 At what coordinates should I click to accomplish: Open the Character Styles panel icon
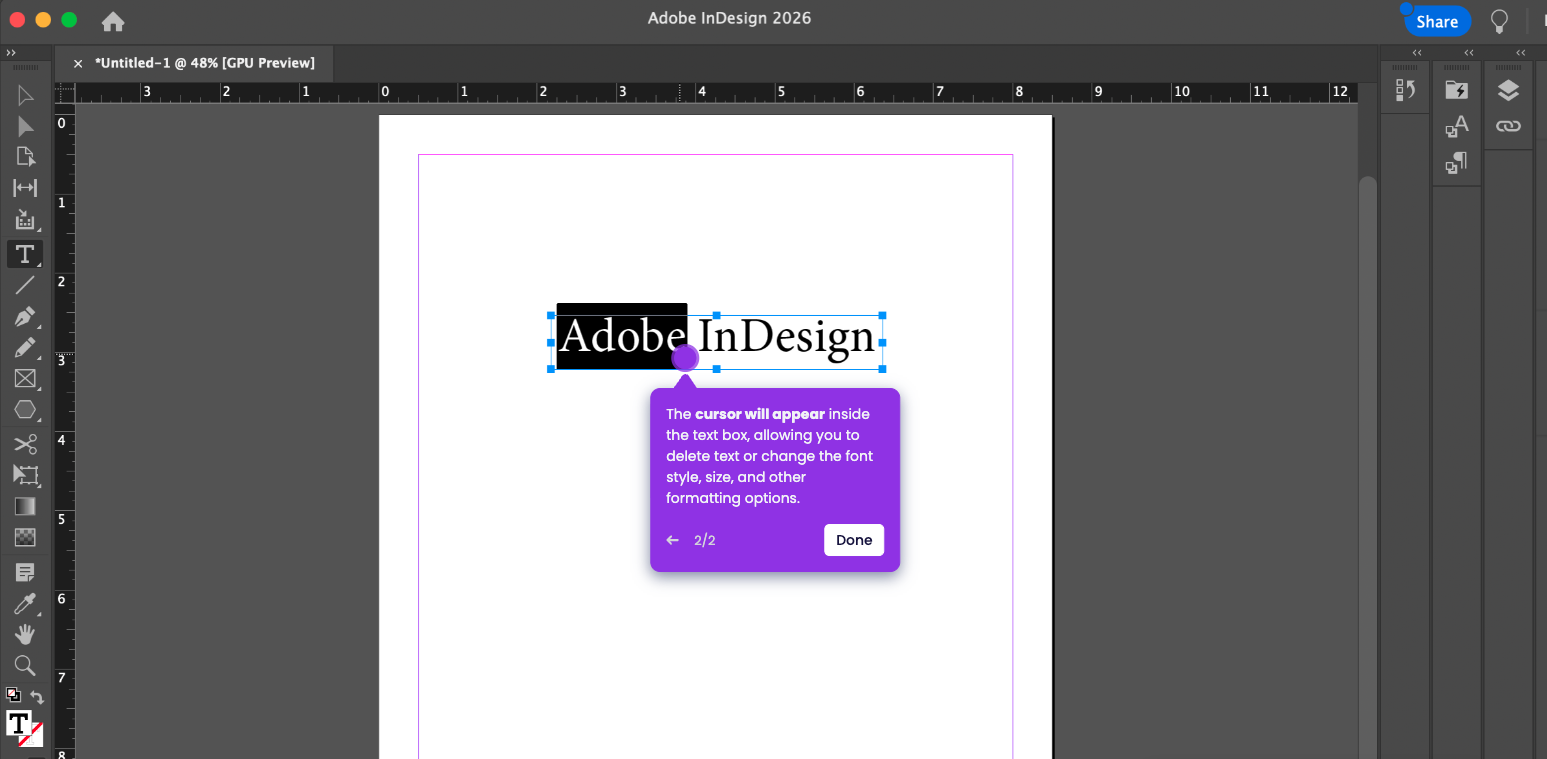[x=1456, y=126]
